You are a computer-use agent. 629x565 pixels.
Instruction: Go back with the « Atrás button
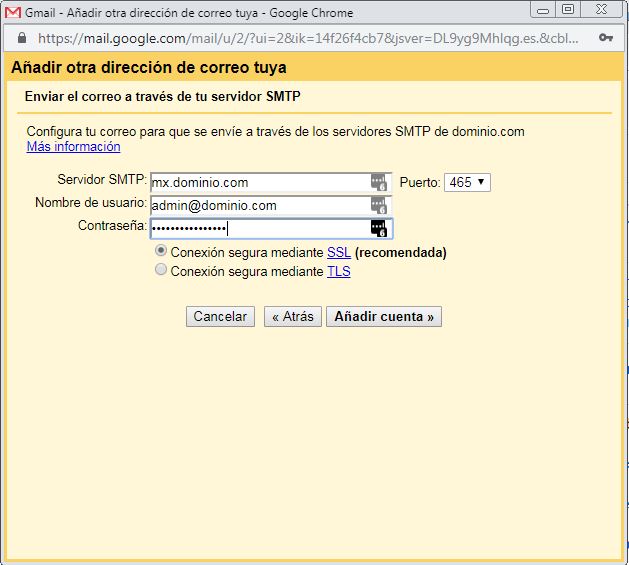(293, 316)
